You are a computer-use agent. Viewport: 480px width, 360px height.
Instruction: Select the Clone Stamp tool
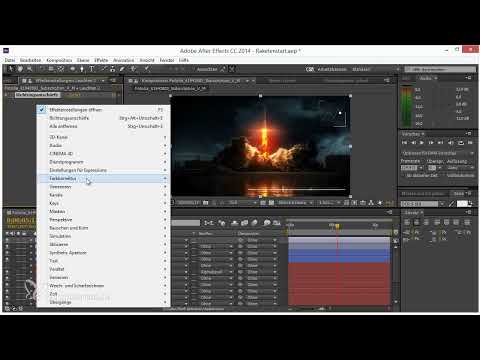(113, 69)
